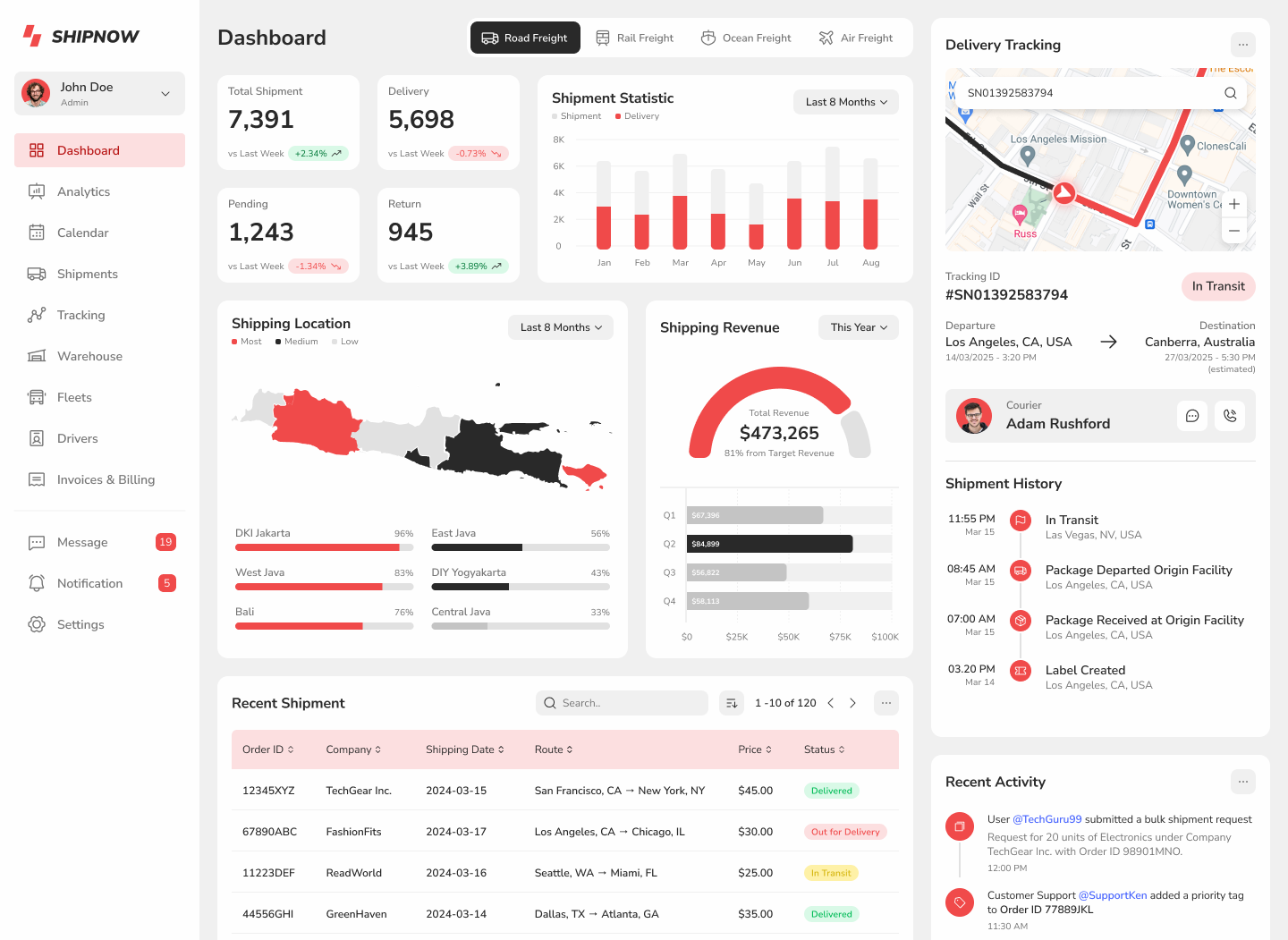
Task: Open the Fleets panel
Action: pos(75,397)
